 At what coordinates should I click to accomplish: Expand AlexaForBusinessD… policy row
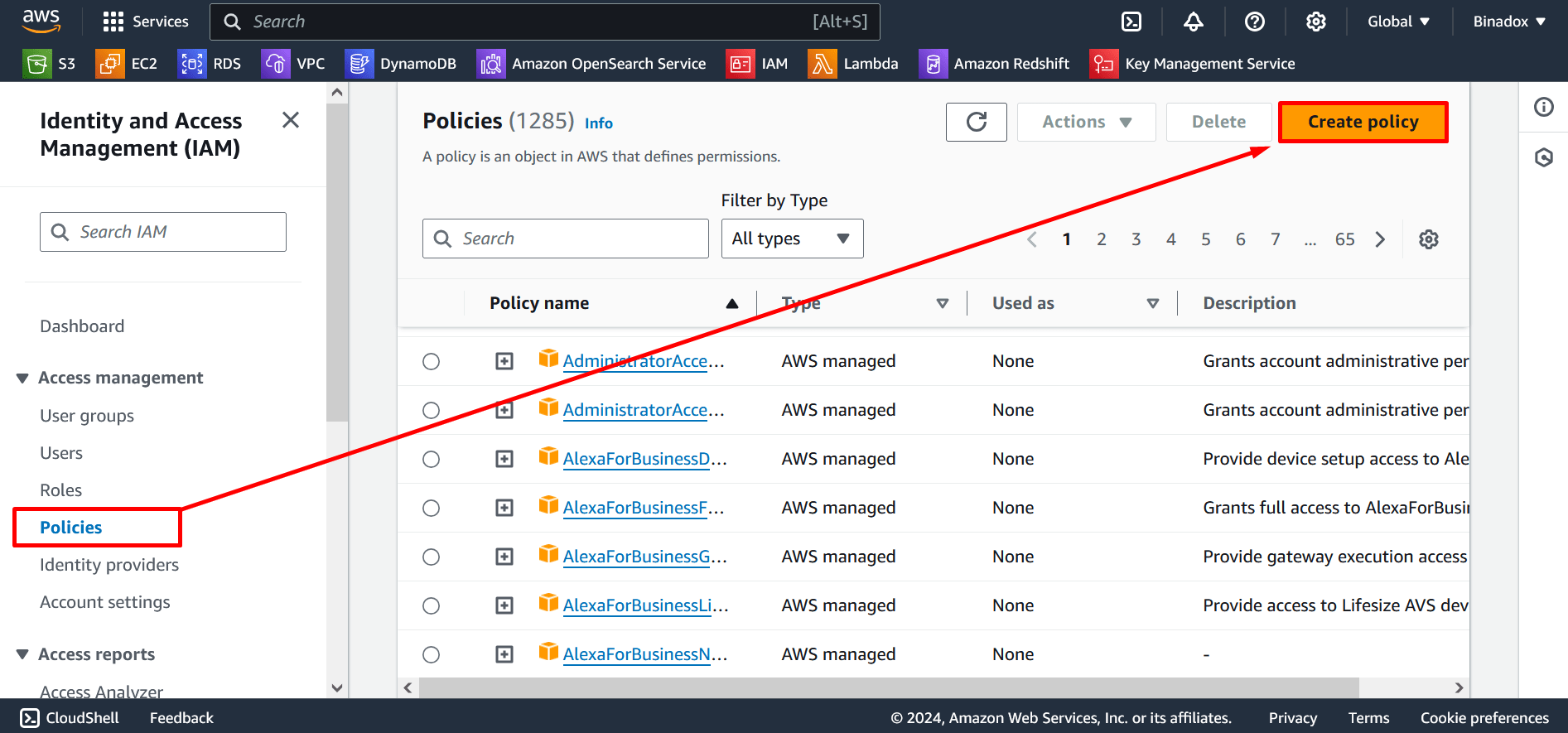click(504, 459)
